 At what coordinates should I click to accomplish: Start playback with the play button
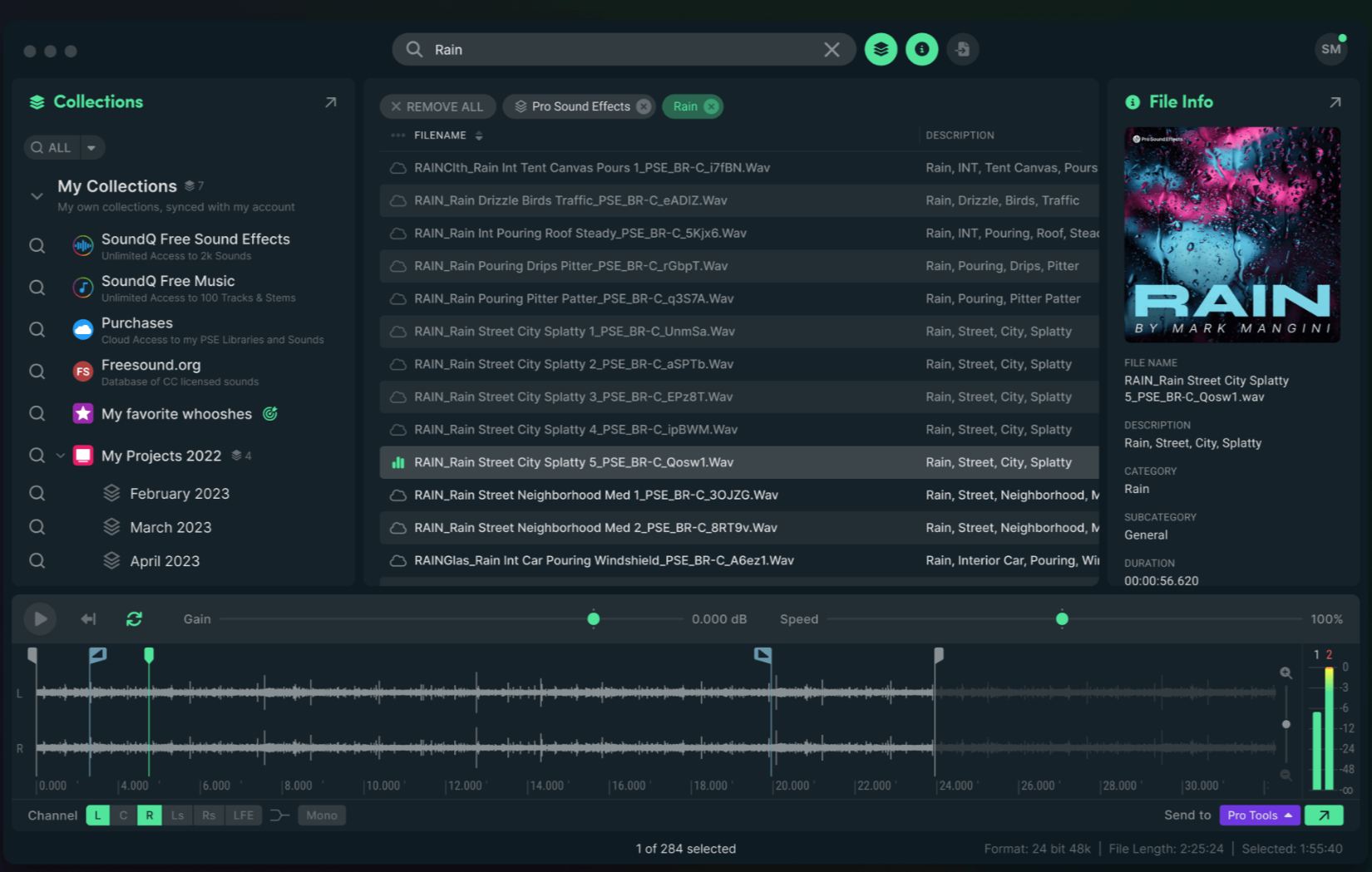pyautogui.click(x=39, y=618)
